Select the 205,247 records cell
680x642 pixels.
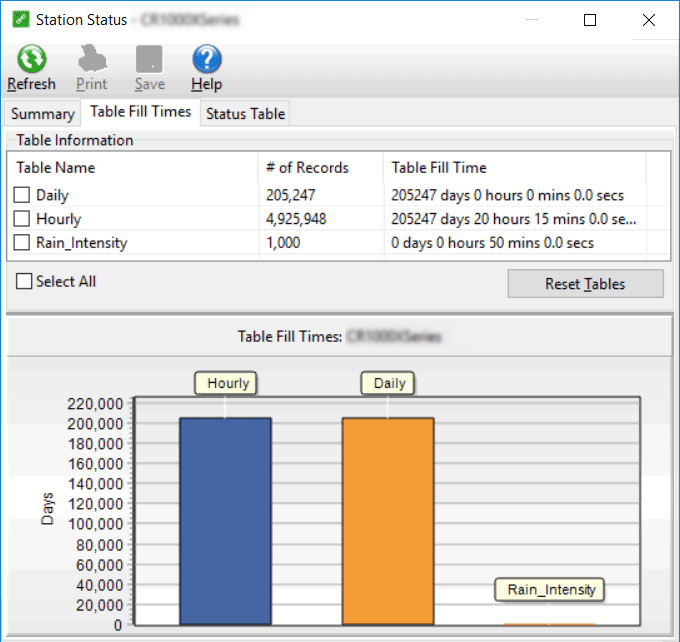[x=291, y=195]
